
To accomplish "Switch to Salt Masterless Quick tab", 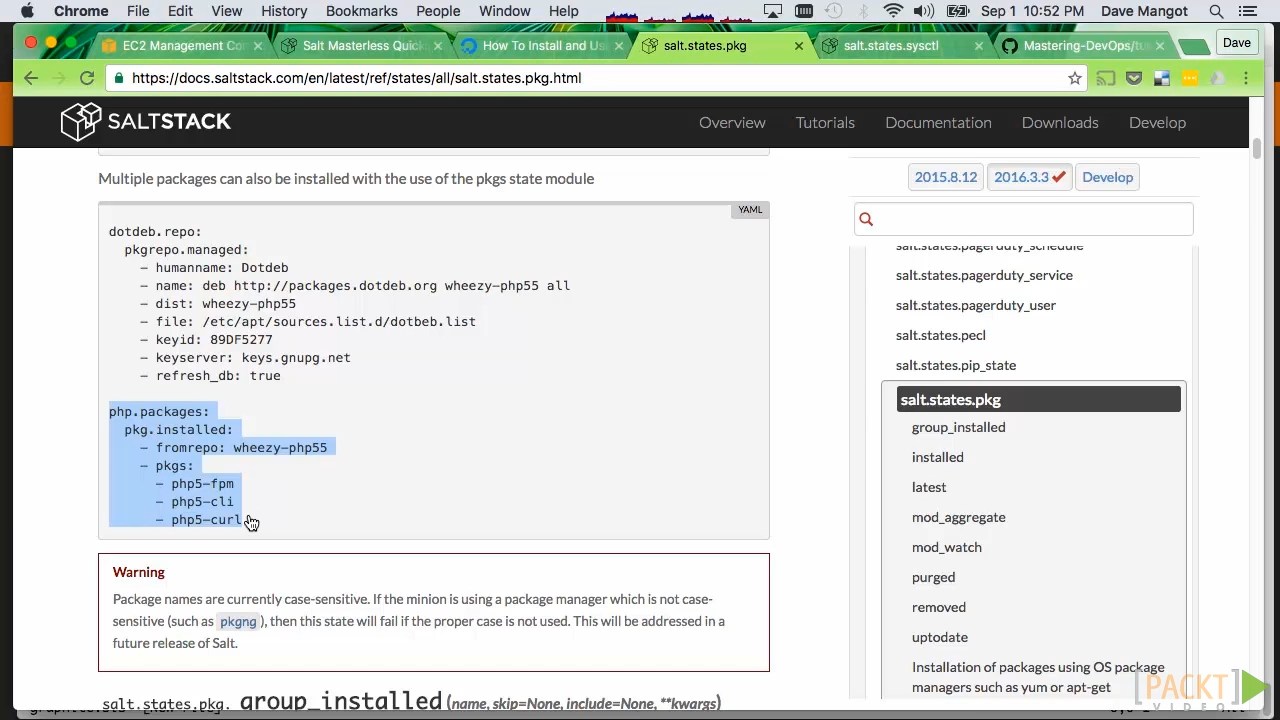I will click(x=362, y=46).
